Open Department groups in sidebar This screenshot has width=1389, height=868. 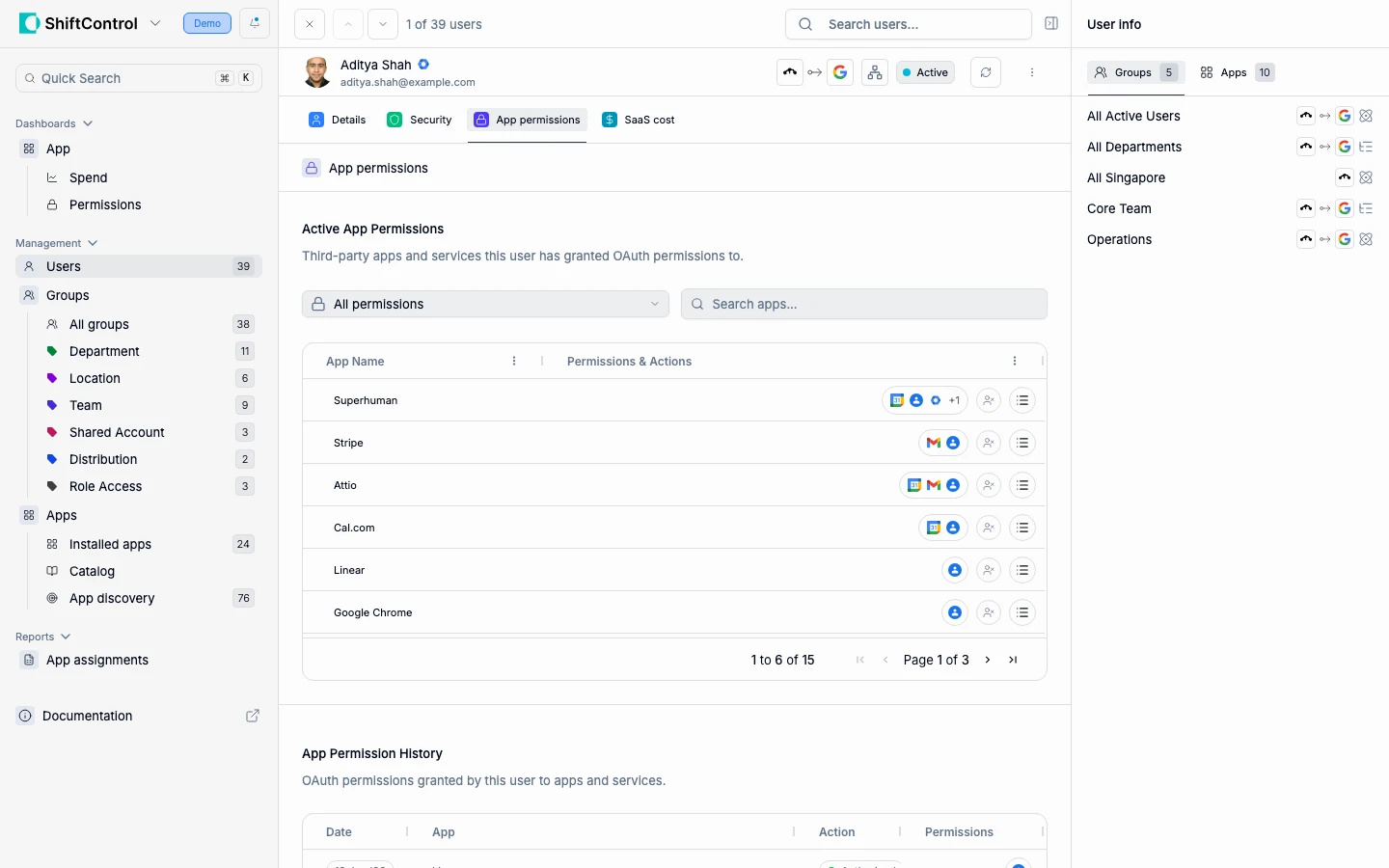[150, 351]
